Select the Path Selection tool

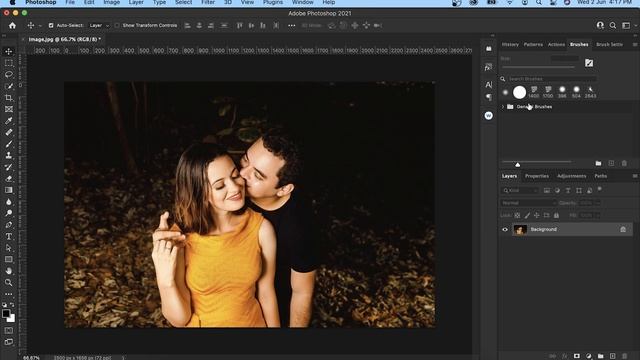coord(9,248)
